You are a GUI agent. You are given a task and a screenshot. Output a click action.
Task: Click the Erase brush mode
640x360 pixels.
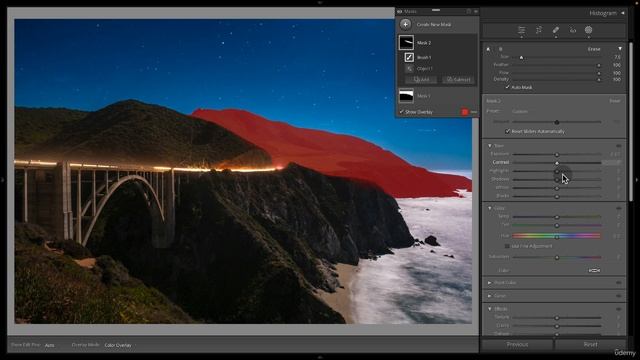click(594, 49)
